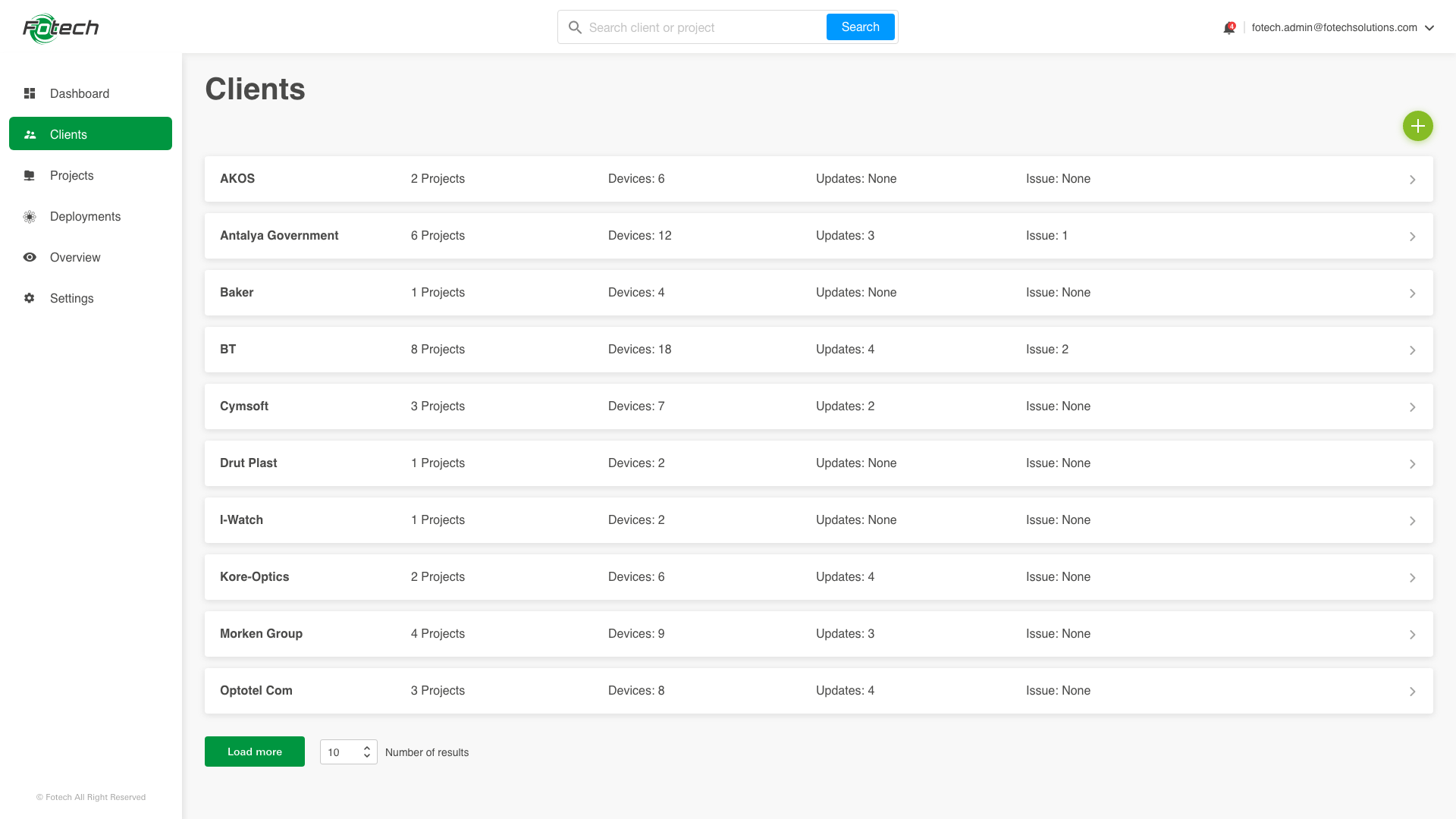This screenshot has height=819, width=1456.
Task: Click the search magnifier icon
Action: [x=575, y=27]
